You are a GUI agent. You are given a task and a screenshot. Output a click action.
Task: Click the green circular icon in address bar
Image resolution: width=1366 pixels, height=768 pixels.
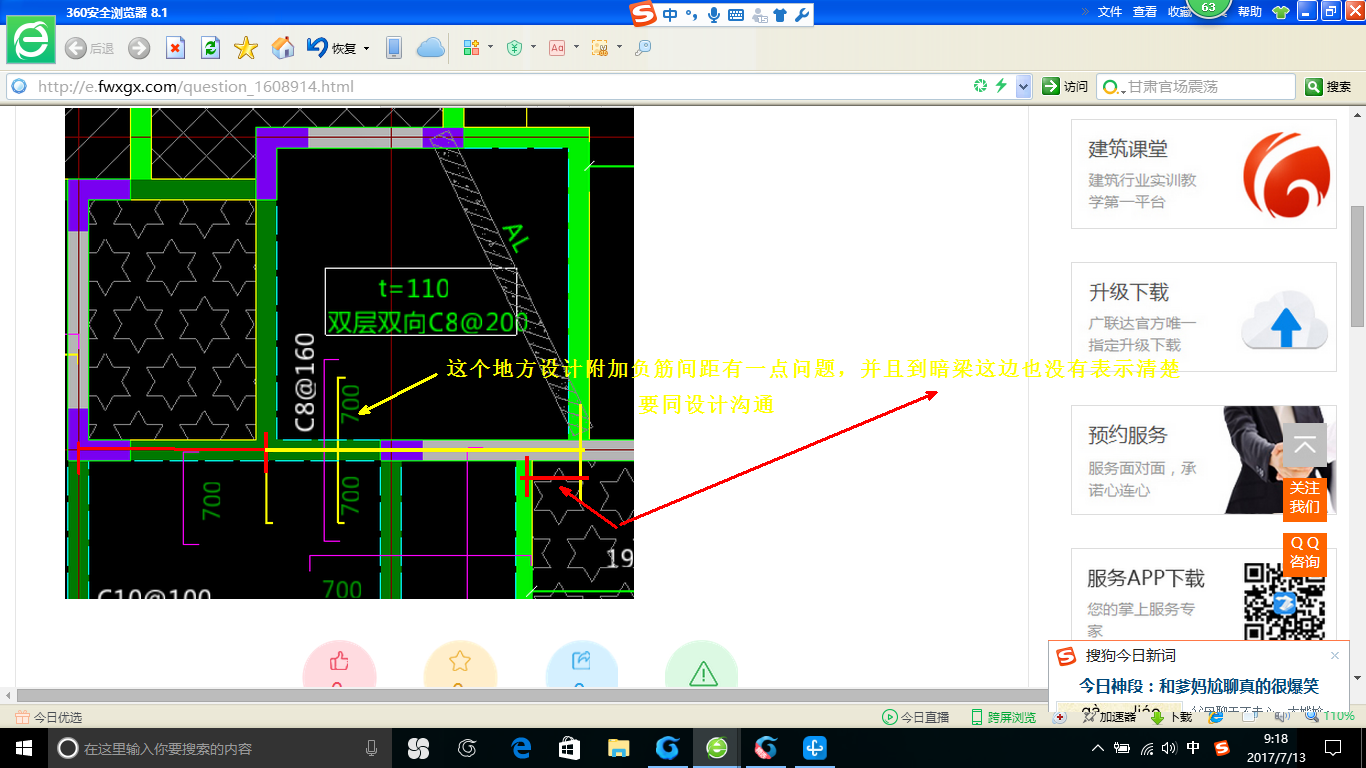981,87
